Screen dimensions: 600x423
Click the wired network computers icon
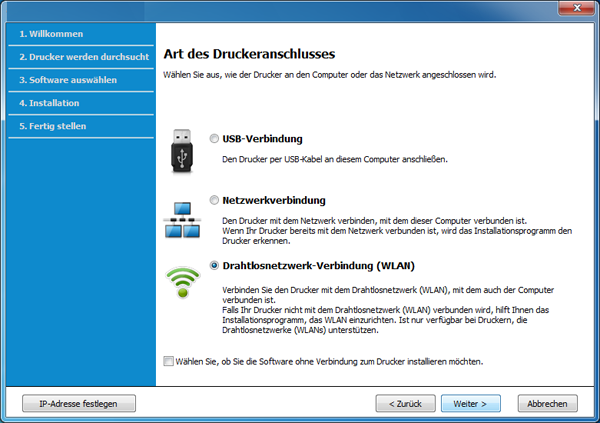(182, 220)
